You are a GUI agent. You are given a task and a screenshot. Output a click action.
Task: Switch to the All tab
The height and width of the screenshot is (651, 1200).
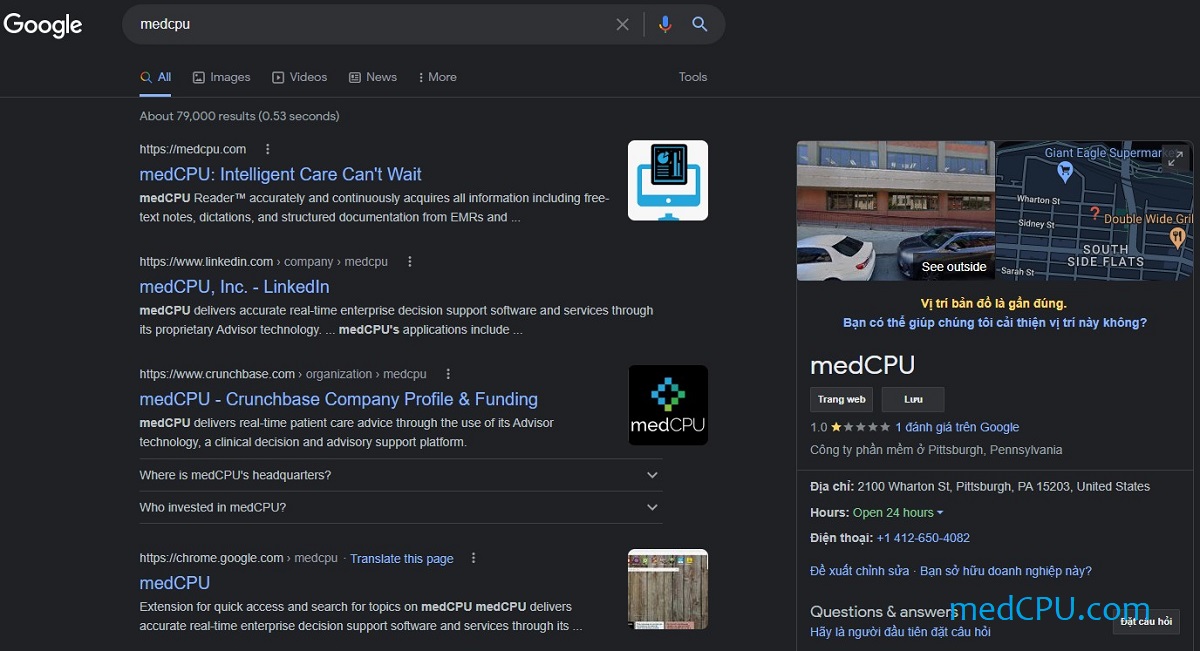(x=156, y=77)
